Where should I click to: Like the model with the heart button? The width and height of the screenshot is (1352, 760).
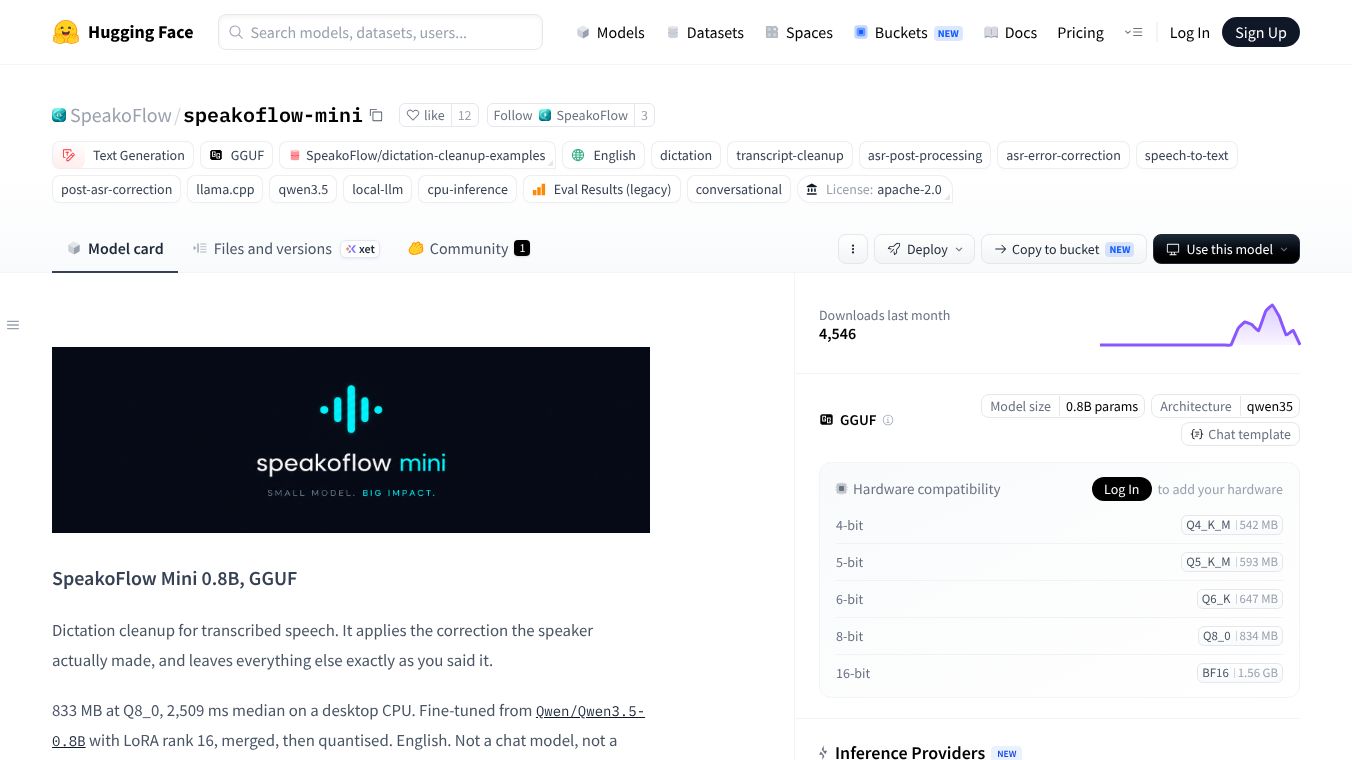[425, 115]
